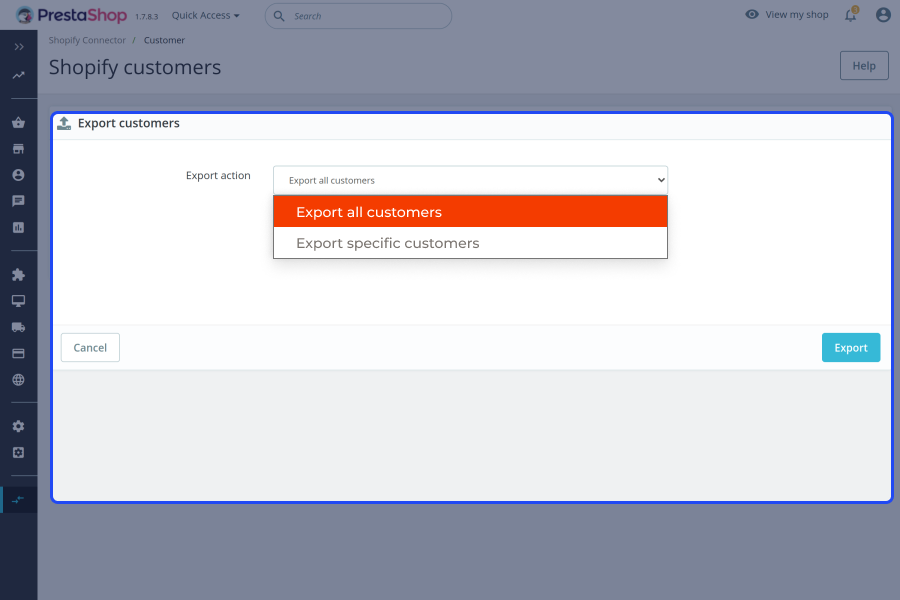This screenshot has height=600, width=900.
Task: Open the Modules puzzle-piece sidebar icon
Action: [x=18, y=274]
